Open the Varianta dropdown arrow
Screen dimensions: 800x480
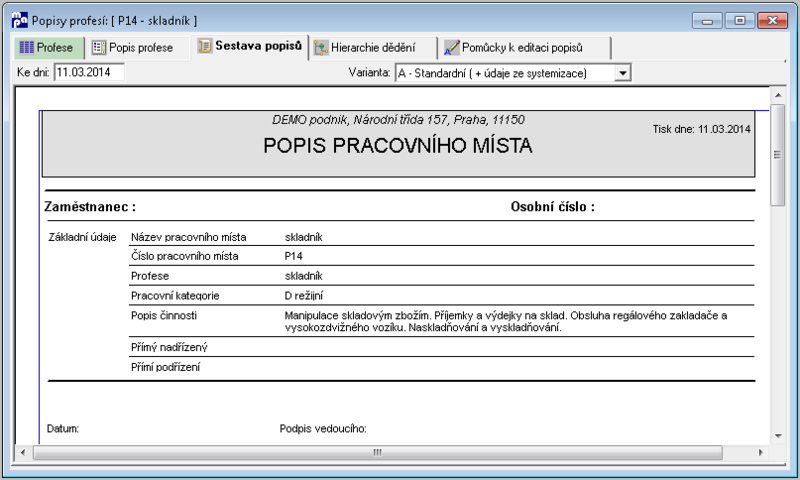point(622,73)
